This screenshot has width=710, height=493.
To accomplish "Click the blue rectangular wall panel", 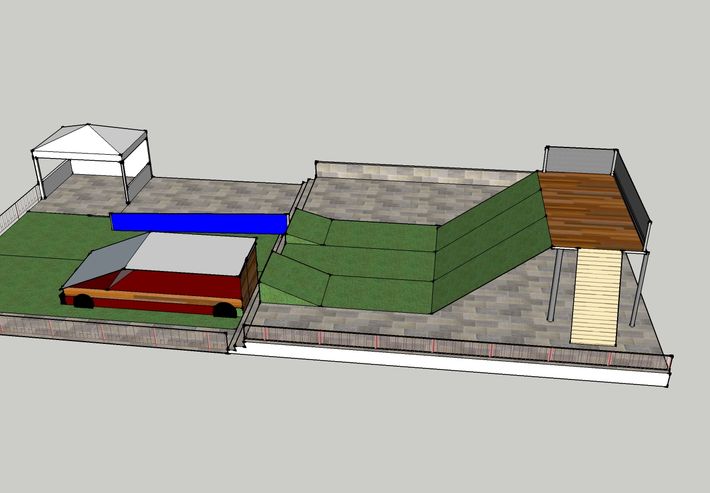I will 198,222.
